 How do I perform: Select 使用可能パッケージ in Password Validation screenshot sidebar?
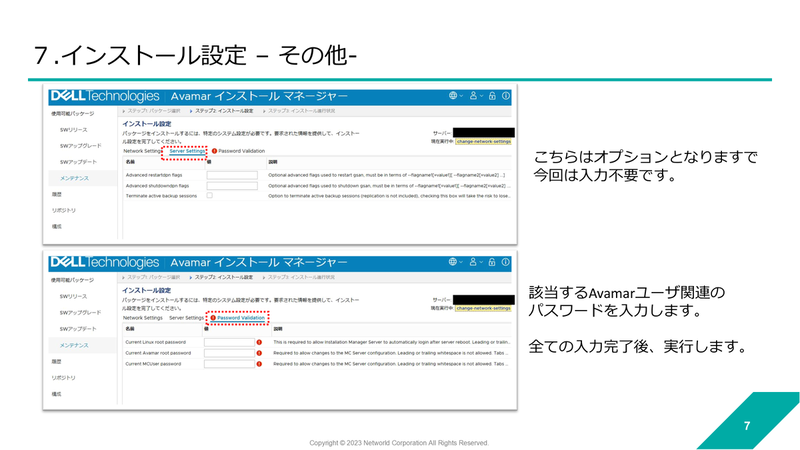pos(72,280)
